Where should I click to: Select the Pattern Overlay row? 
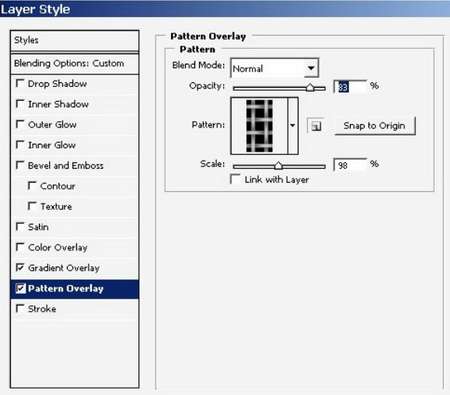tap(75, 289)
